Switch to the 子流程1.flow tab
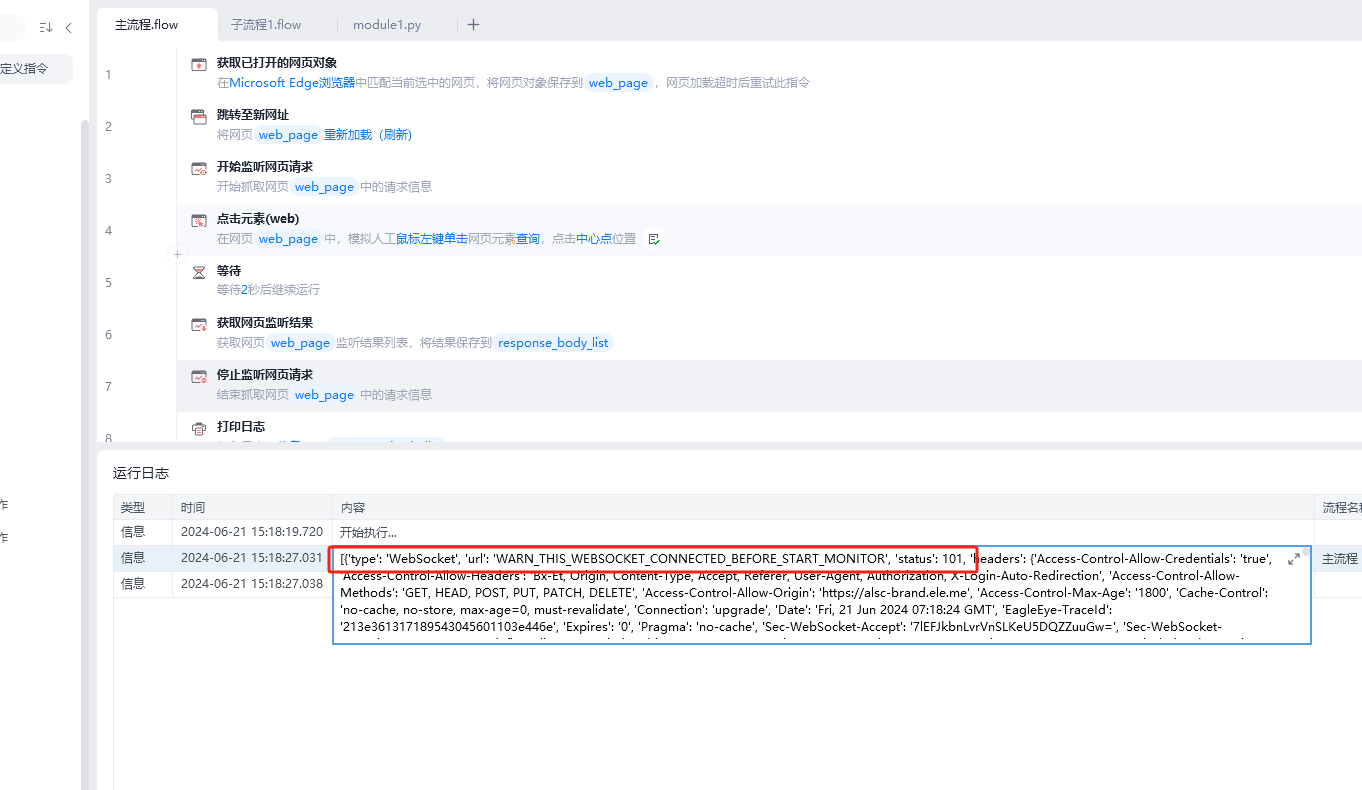This screenshot has height=790, width=1362. (266, 25)
